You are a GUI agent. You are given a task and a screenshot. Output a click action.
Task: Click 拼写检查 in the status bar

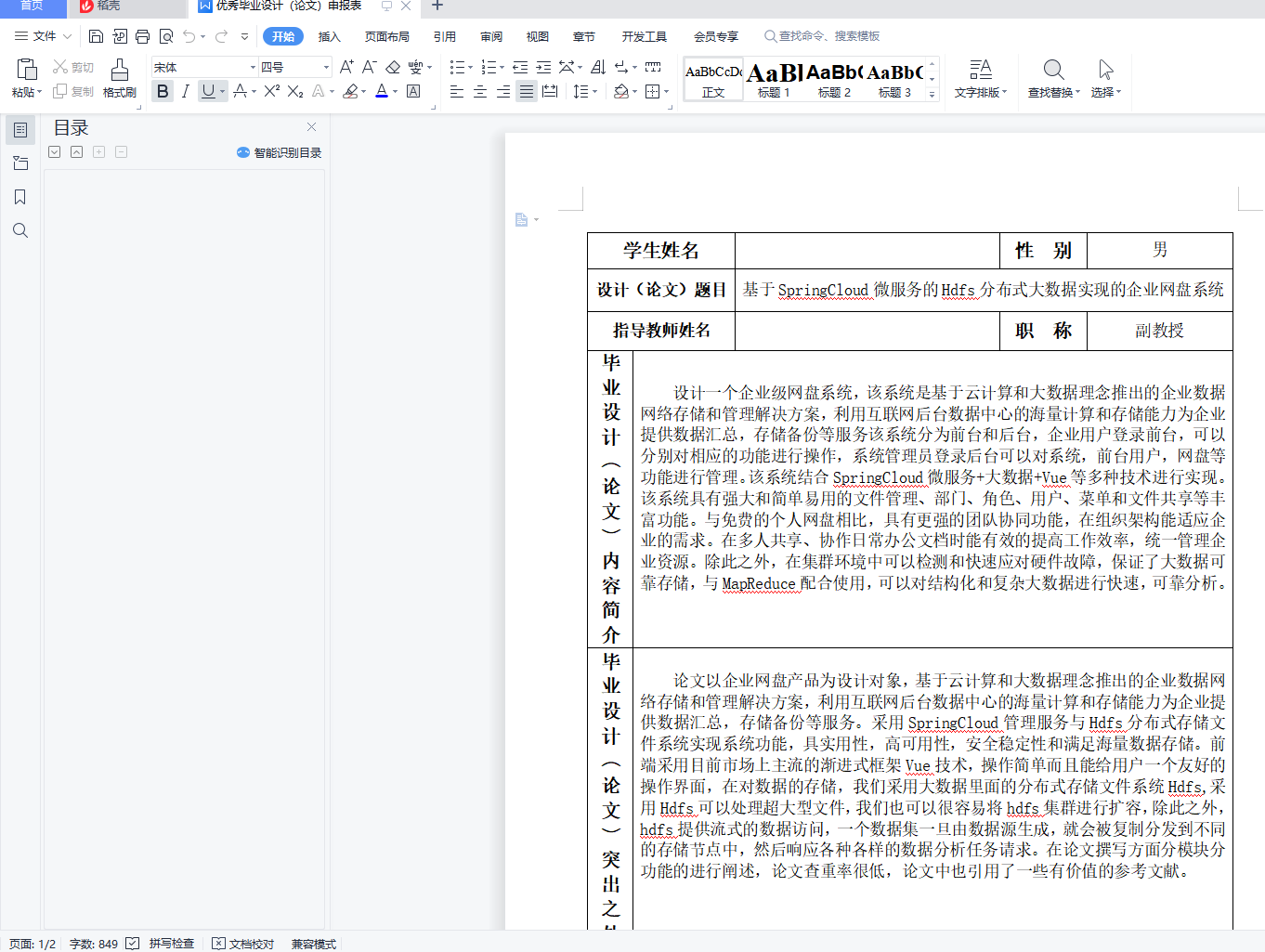pyautogui.click(x=171, y=944)
